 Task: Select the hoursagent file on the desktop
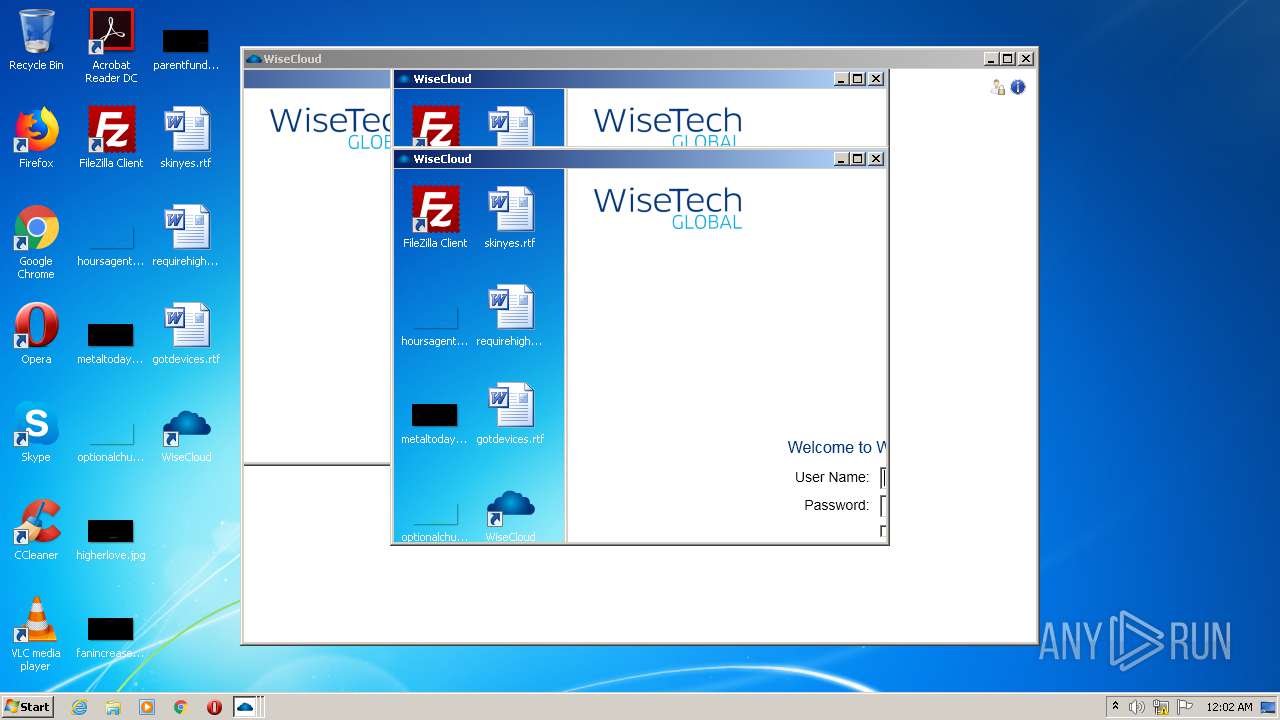pyautogui.click(x=111, y=247)
